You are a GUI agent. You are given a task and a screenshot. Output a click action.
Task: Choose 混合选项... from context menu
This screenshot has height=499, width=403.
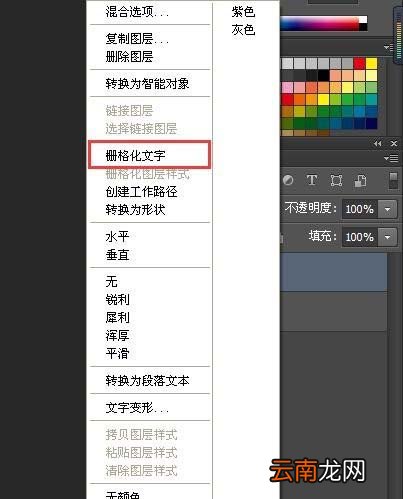pyautogui.click(x=137, y=12)
